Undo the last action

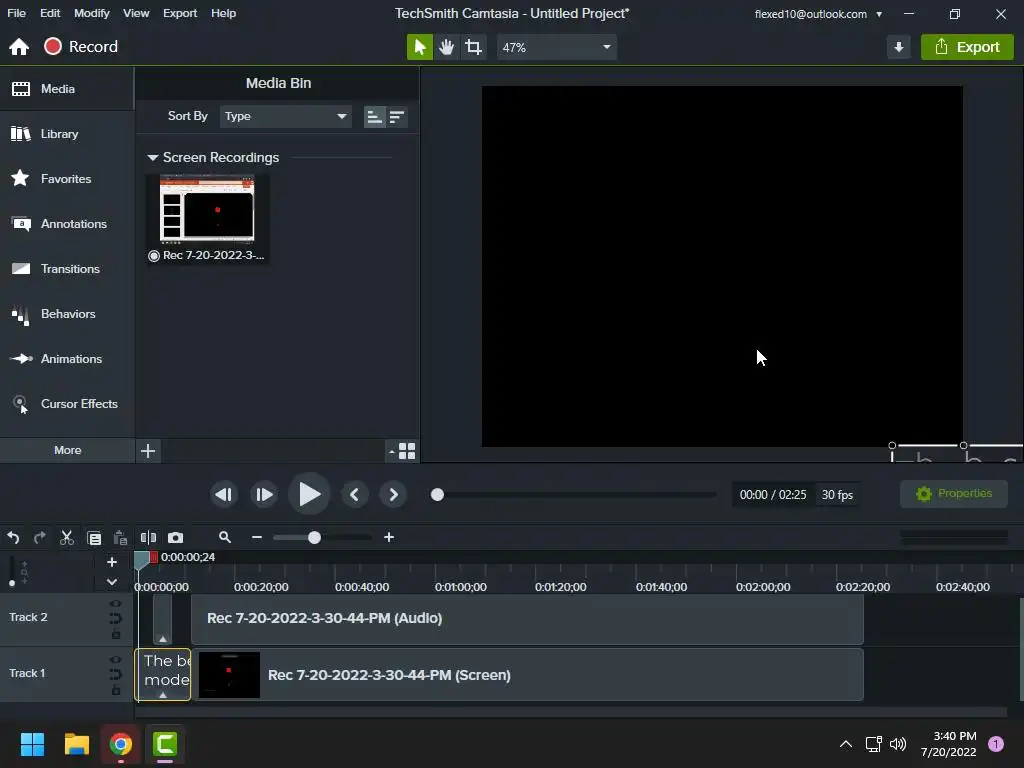[13, 537]
